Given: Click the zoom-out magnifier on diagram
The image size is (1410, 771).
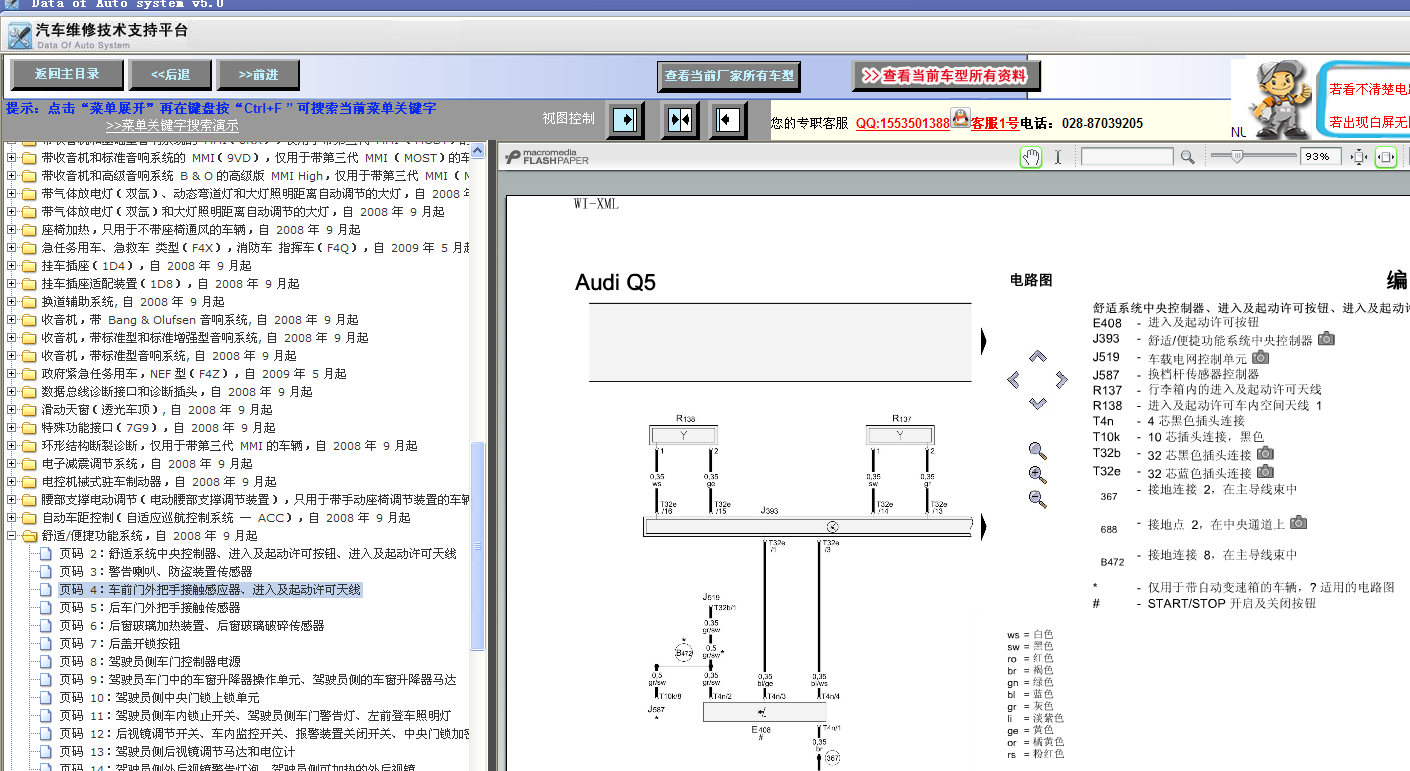Looking at the screenshot, I should click(1037, 499).
